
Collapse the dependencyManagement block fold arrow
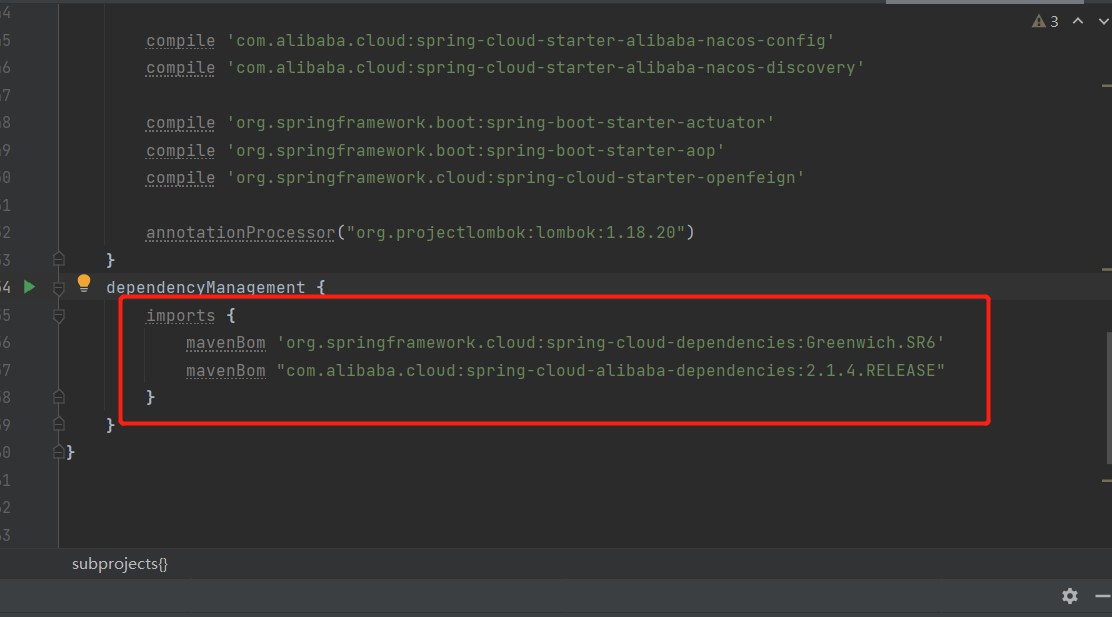pyautogui.click(x=58, y=287)
